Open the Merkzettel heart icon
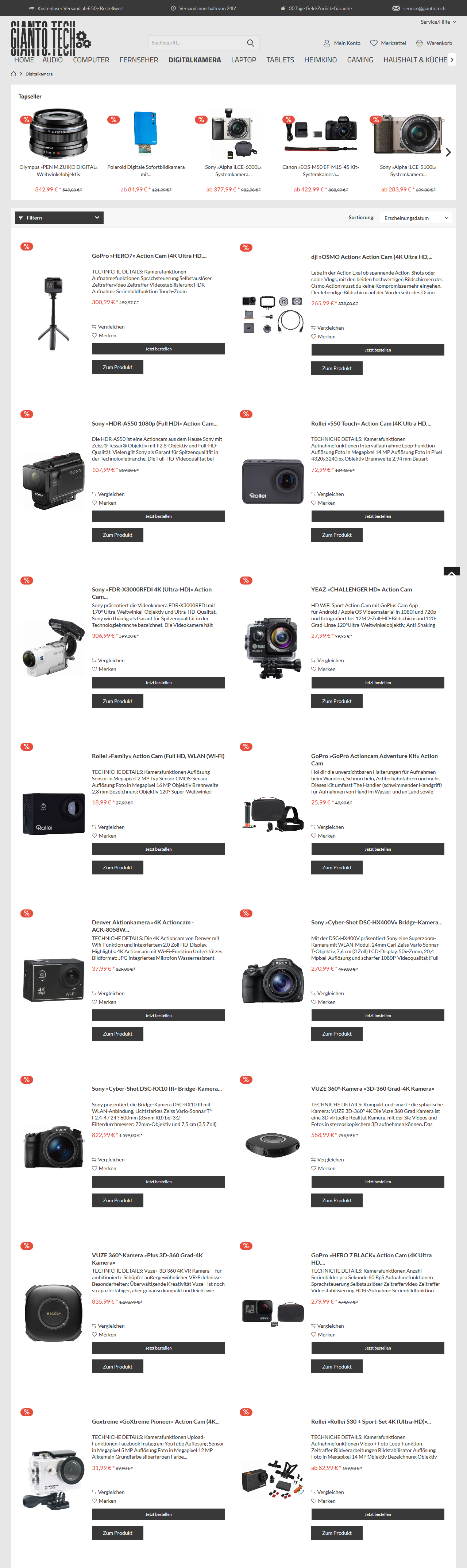Viewport: 467px width, 1568px height. pos(374,43)
